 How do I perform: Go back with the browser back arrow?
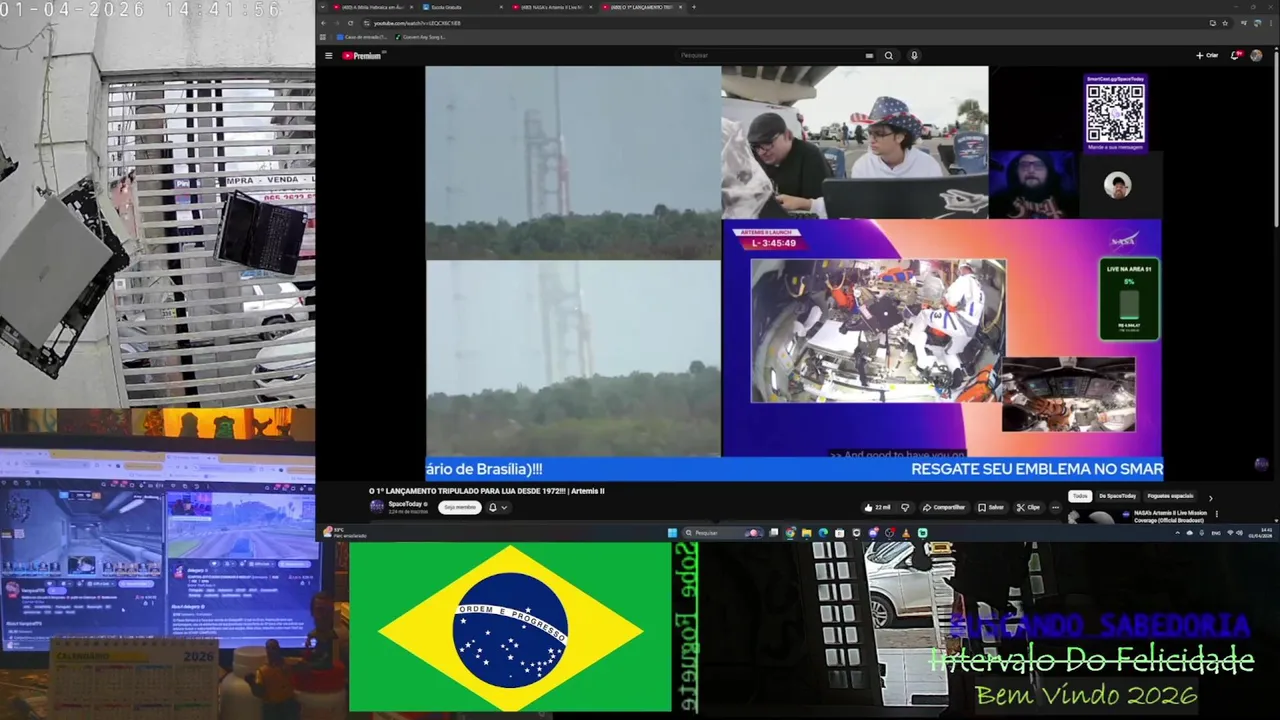pyautogui.click(x=325, y=23)
